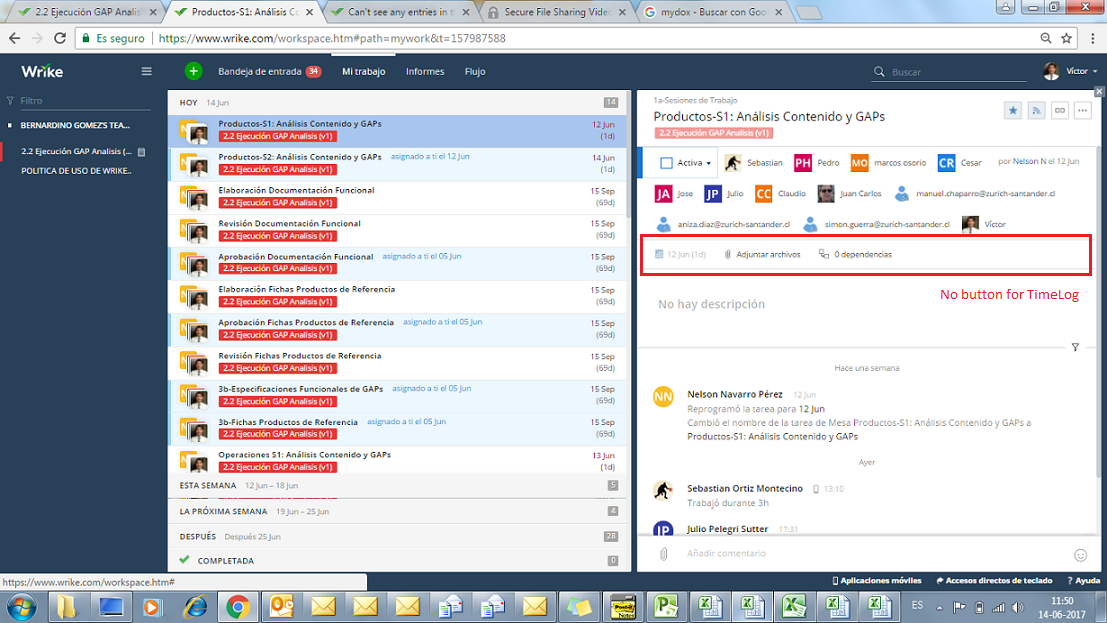Copy task permalink with the link icon
The height and width of the screenshot is (623, 1107).
point(1060,110)
